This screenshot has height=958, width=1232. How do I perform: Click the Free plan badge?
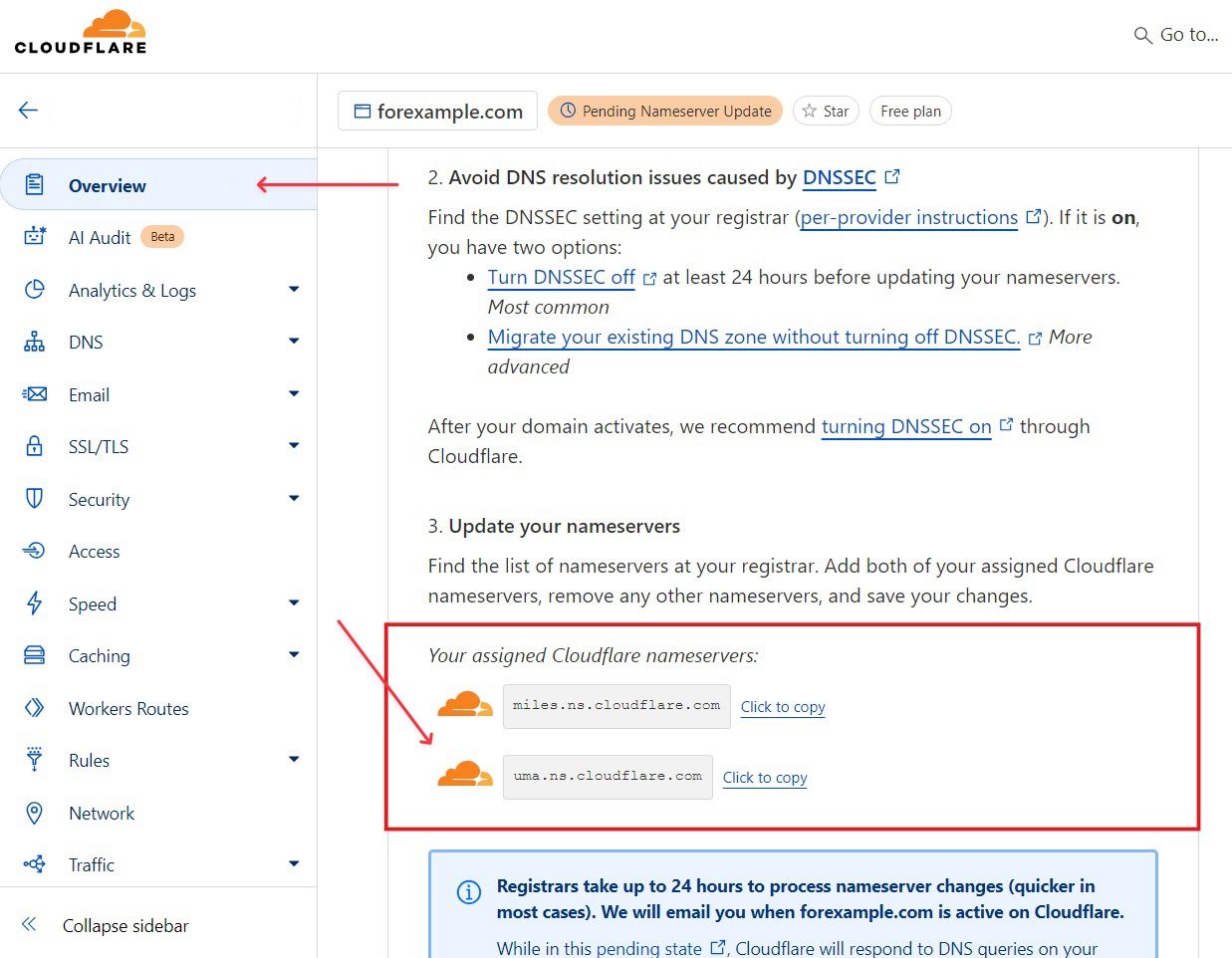click(910, 111)
